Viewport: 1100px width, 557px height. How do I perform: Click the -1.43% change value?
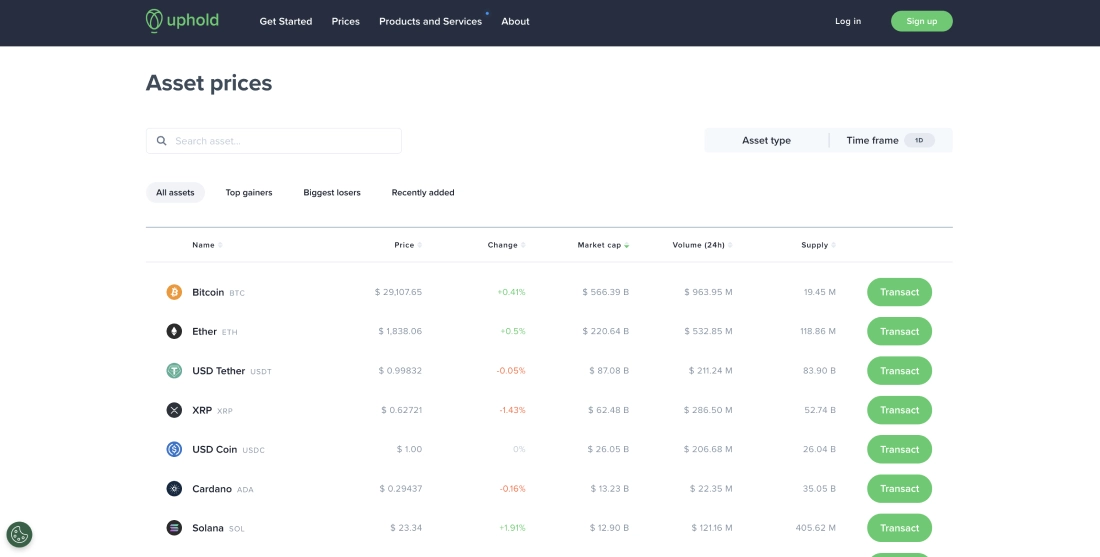coord(512,410)
